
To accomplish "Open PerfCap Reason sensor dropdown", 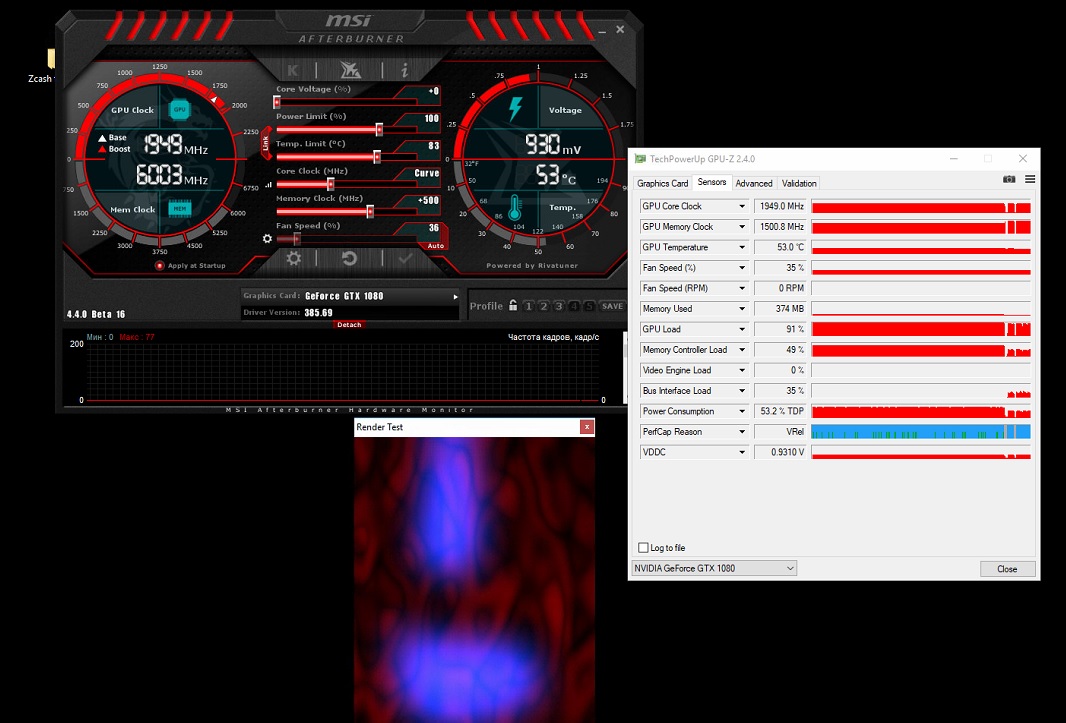I will tap(742, 432).
